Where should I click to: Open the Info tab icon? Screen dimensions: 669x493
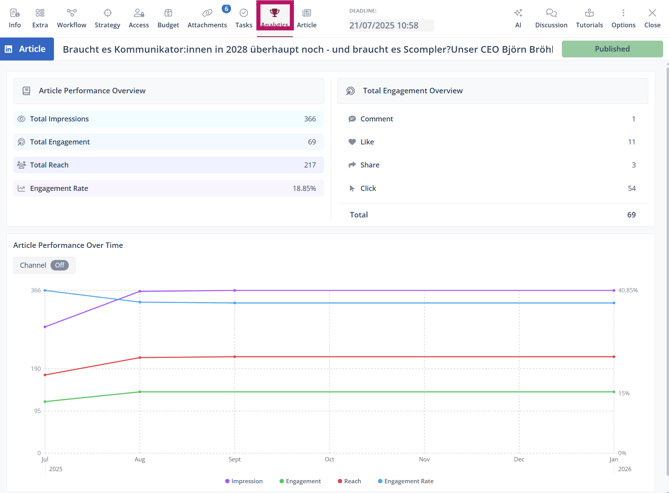coord(14,17)
